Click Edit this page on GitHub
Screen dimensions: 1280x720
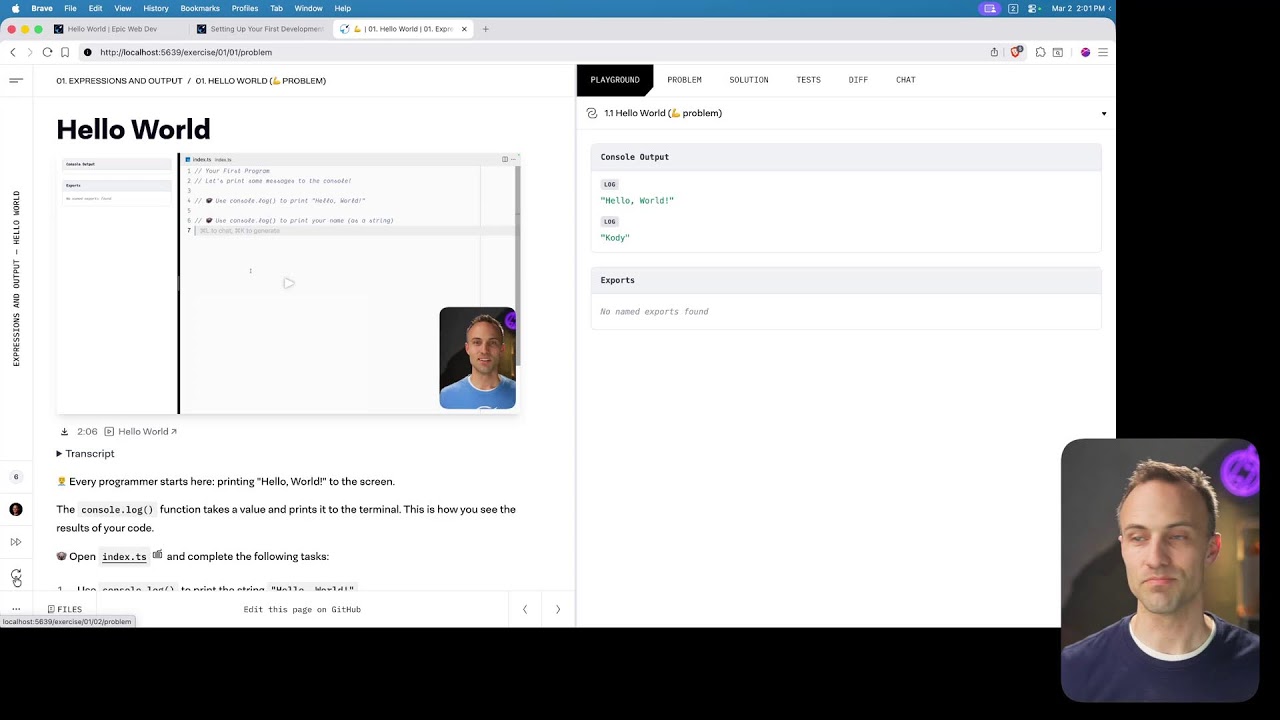coord(302,609)
